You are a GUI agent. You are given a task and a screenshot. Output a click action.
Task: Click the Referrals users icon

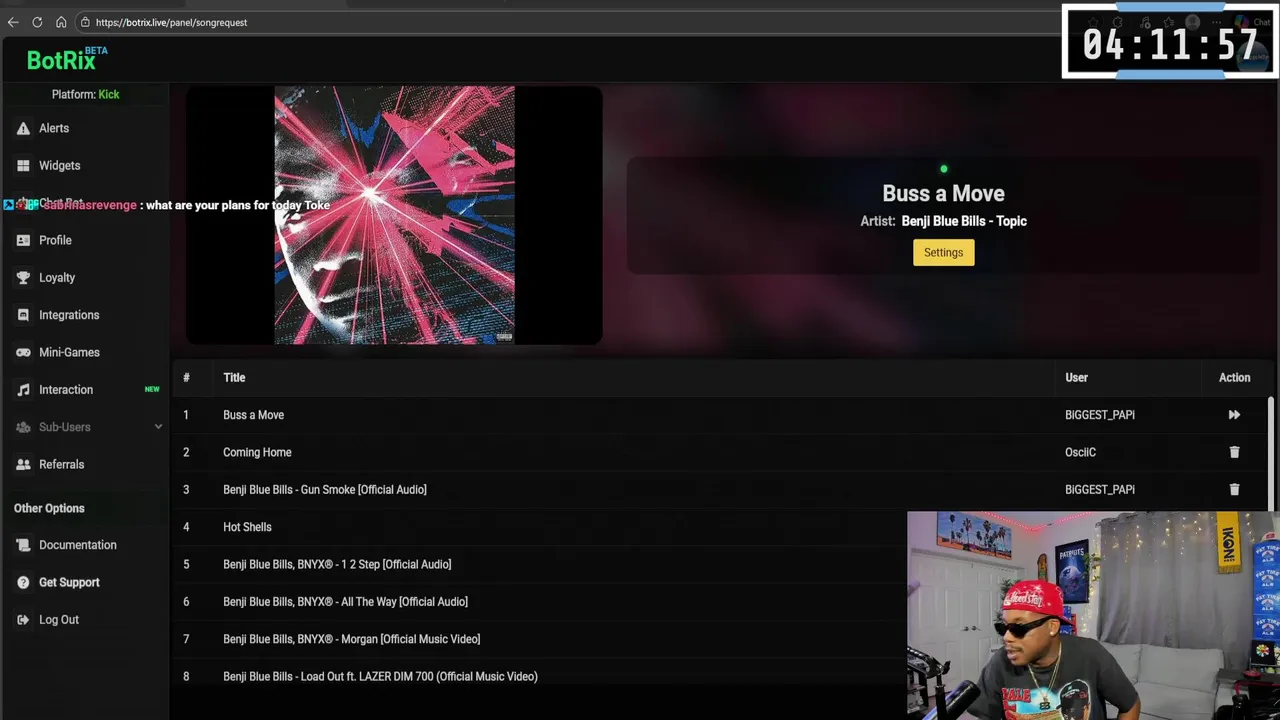pos(23,465)
